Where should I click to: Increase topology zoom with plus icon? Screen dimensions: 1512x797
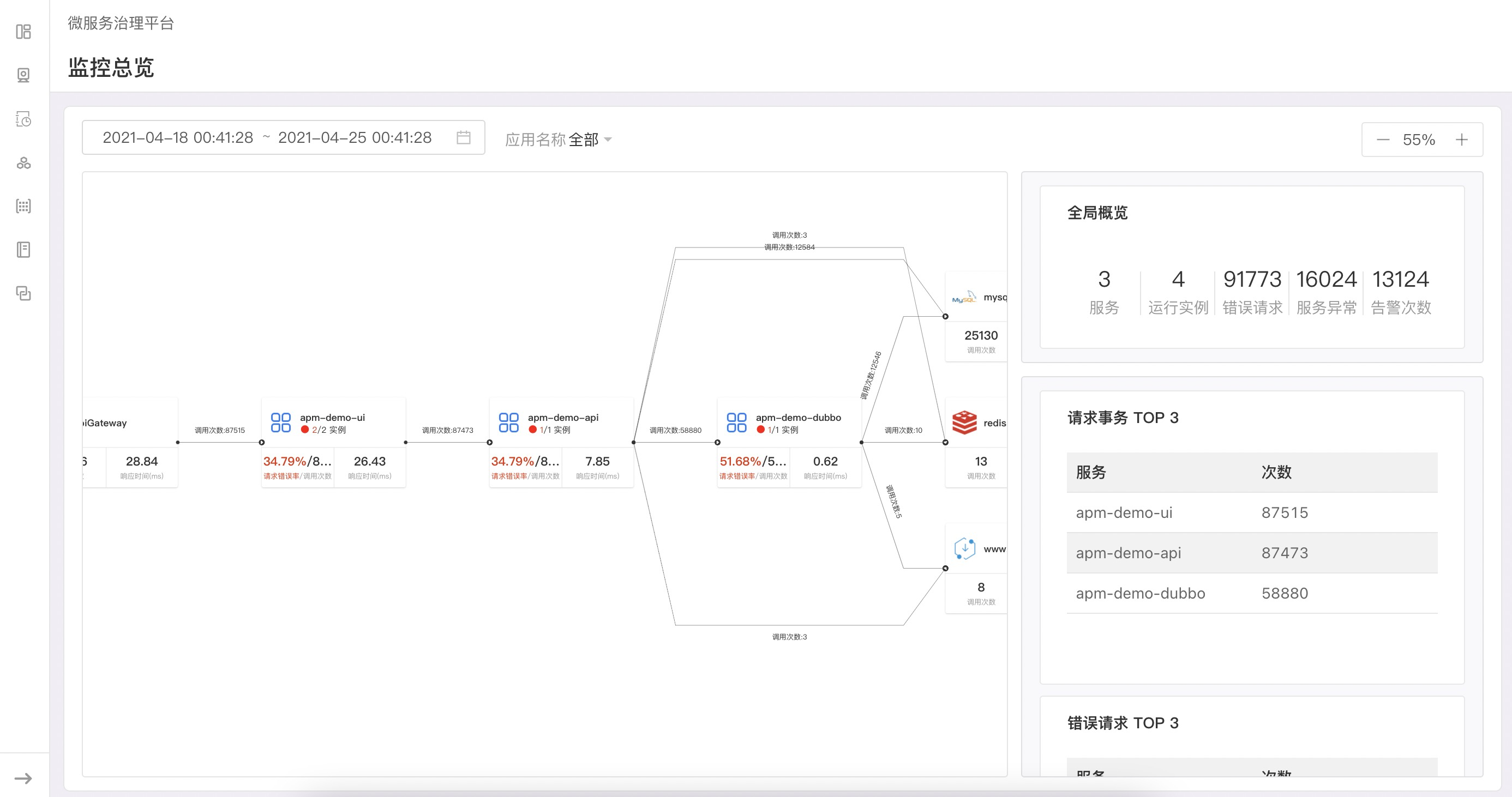[x=1461, y=140]
